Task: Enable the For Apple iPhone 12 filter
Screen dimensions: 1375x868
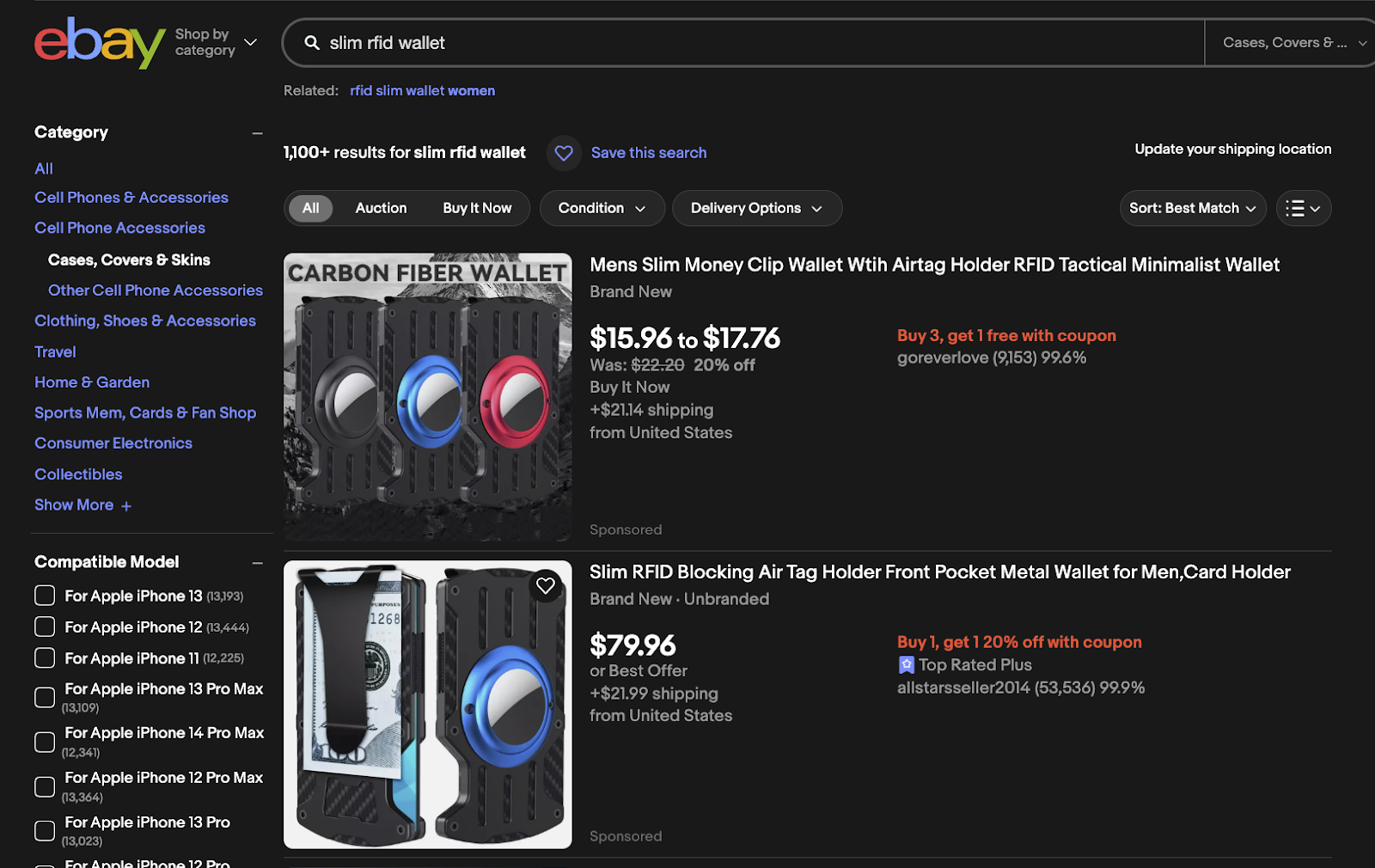Action: (x=44, y=627)
